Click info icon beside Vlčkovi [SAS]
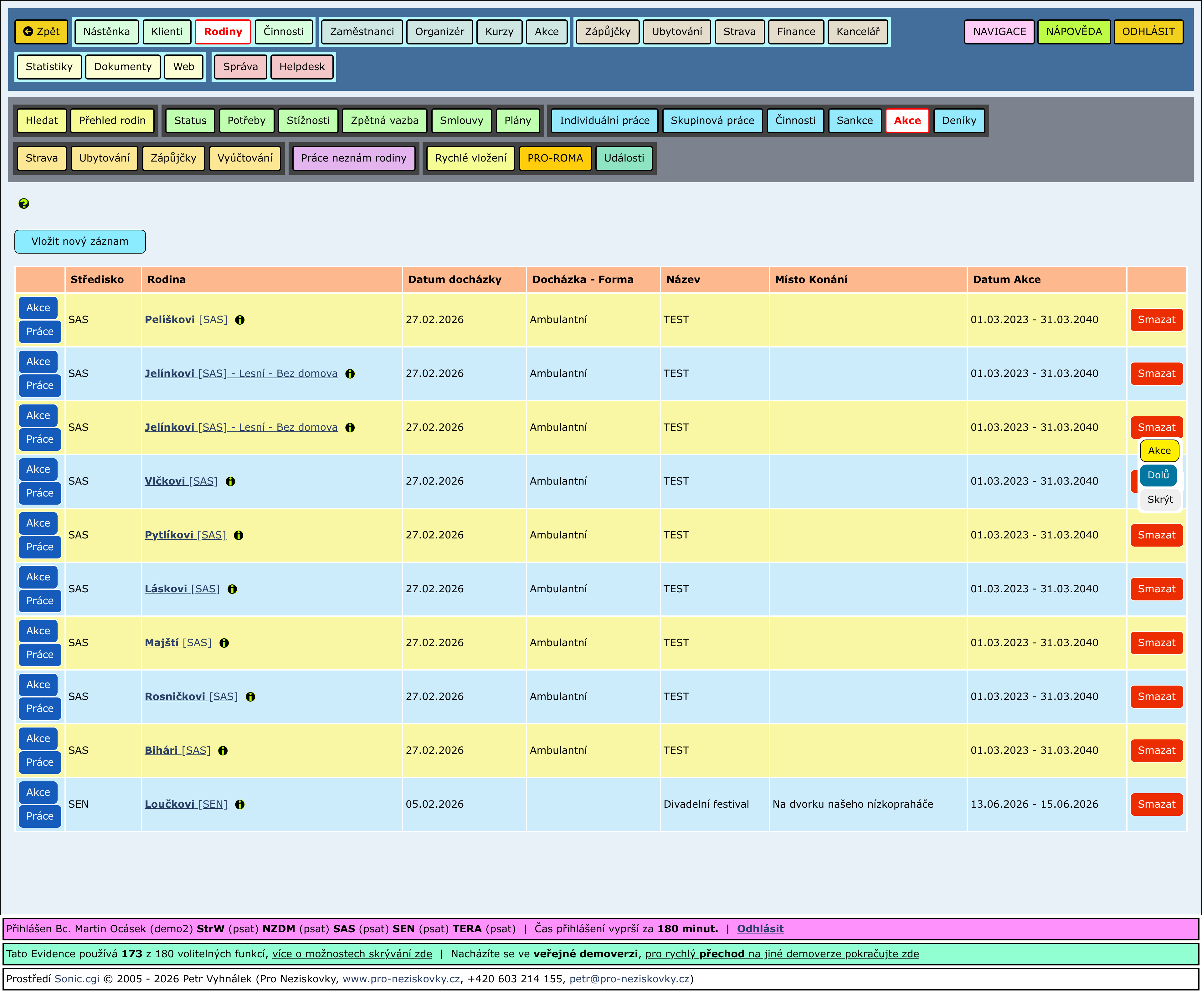This screenshot has width=1202, height=1008. pyautogui.click(x=230, y=481)
